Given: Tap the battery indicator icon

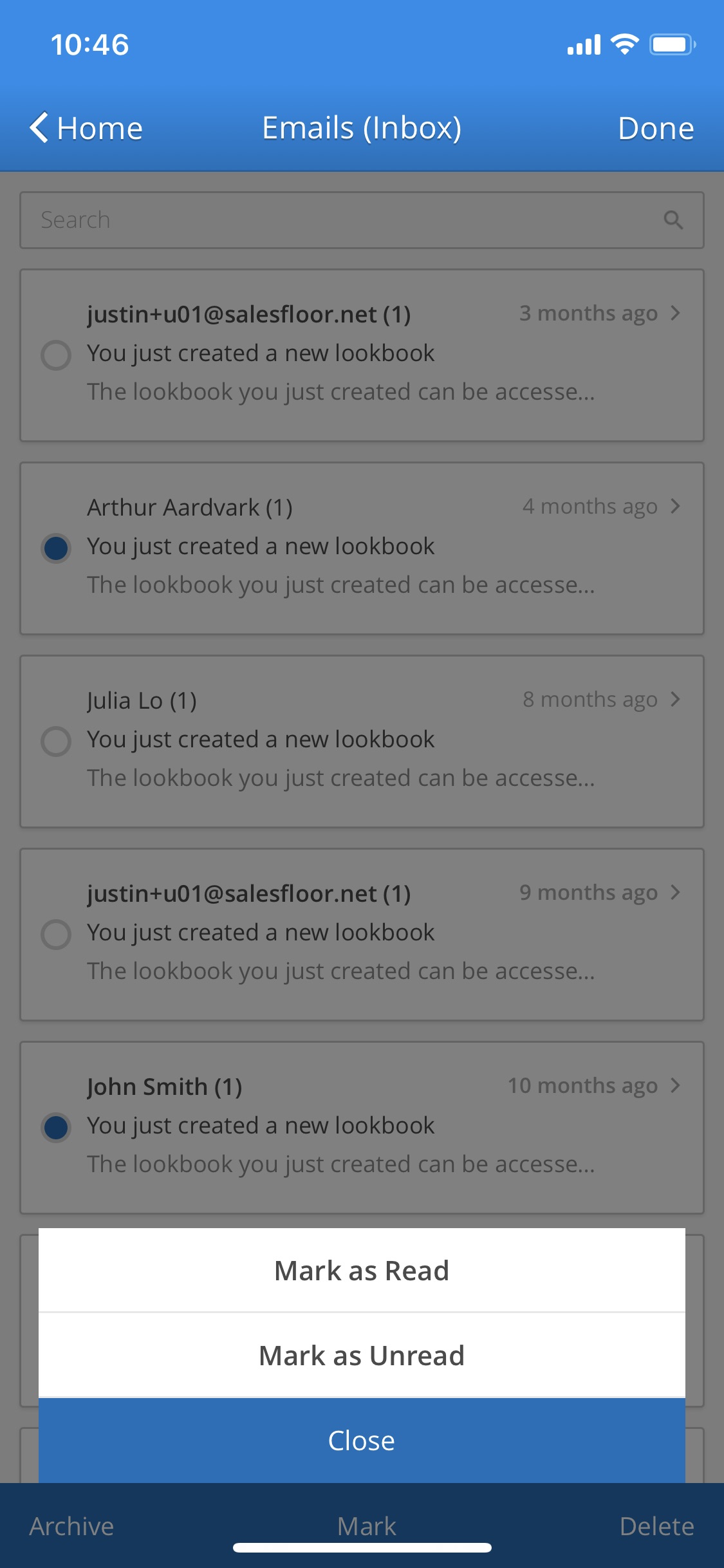Looking at the screenshot, I should click(x=672, y=44).
